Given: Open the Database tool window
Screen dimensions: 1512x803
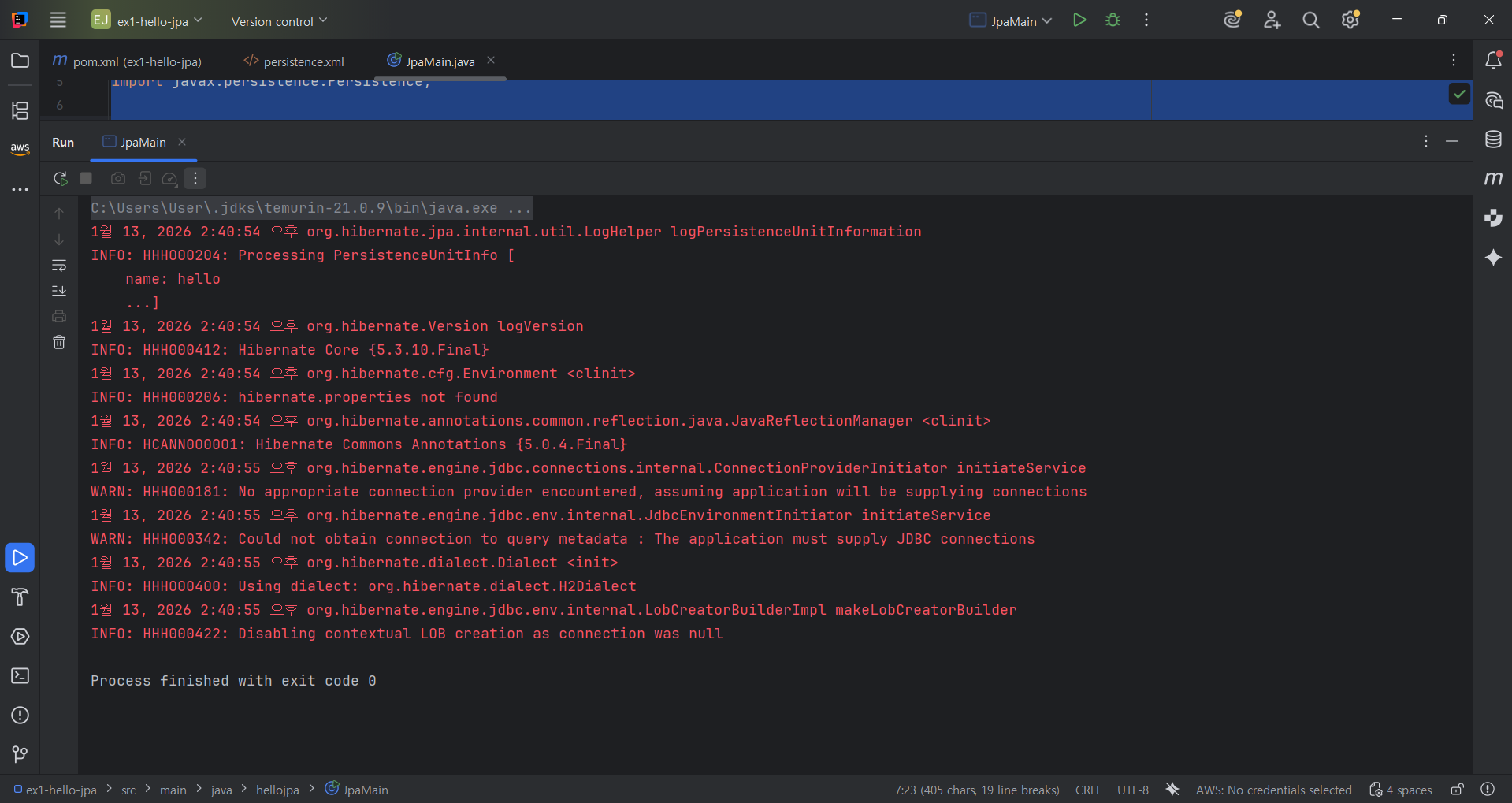Looking at the screenshot, I should 1493,140.
